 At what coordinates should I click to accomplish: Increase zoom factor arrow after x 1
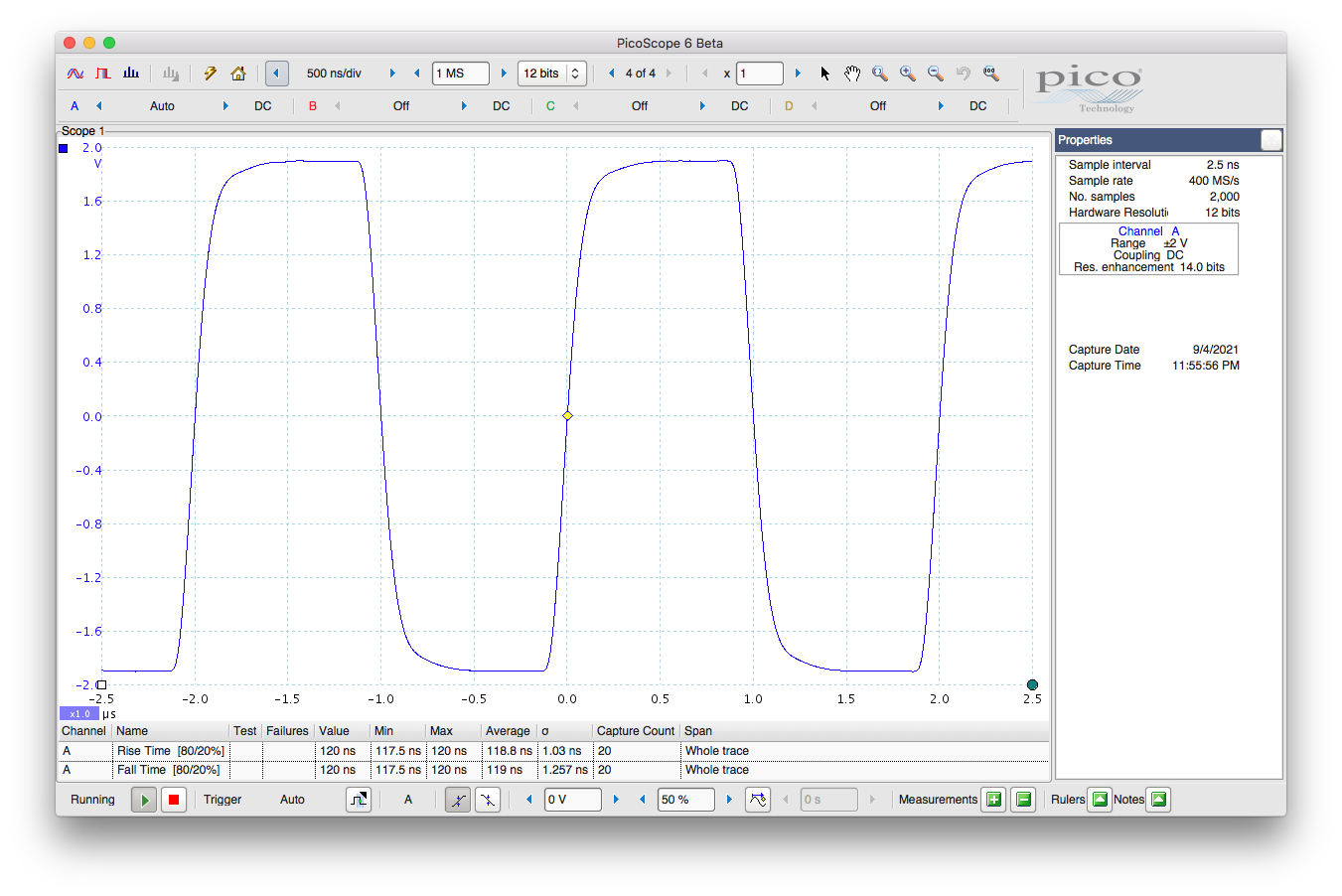[798, 74]
